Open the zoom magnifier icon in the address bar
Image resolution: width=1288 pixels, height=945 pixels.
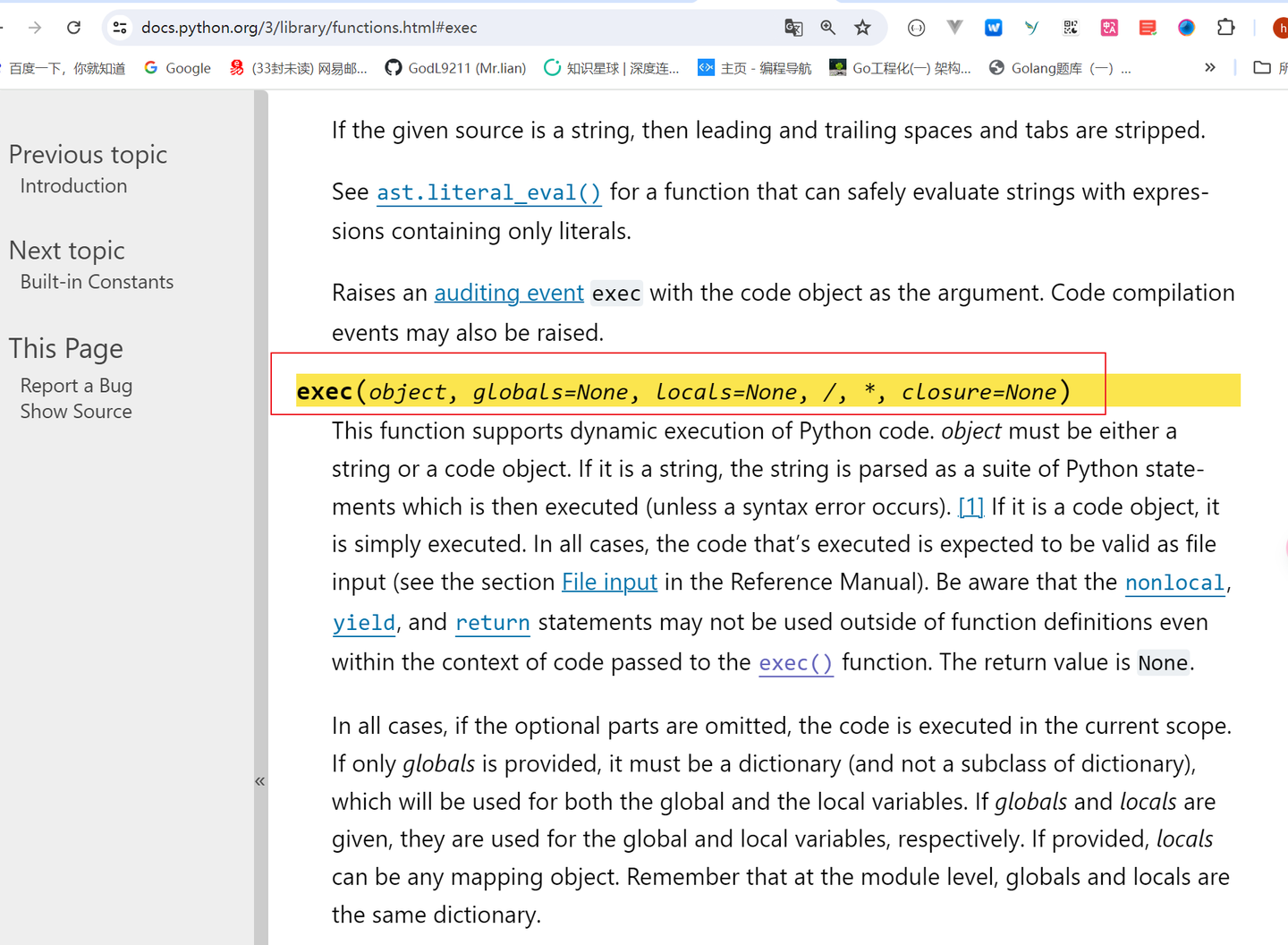827,28
